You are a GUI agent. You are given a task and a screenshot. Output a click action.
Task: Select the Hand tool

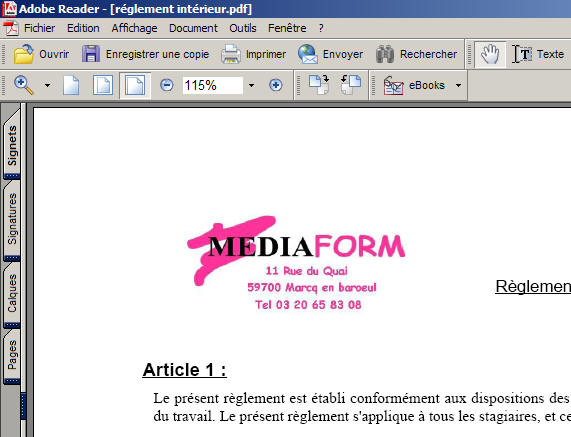(x=490, y=54)
